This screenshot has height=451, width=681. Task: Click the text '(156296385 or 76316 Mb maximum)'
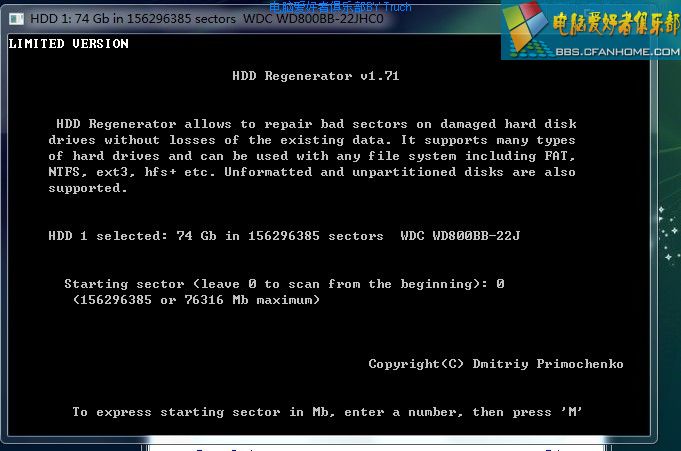pyautogui.click(x=196, y=300)
